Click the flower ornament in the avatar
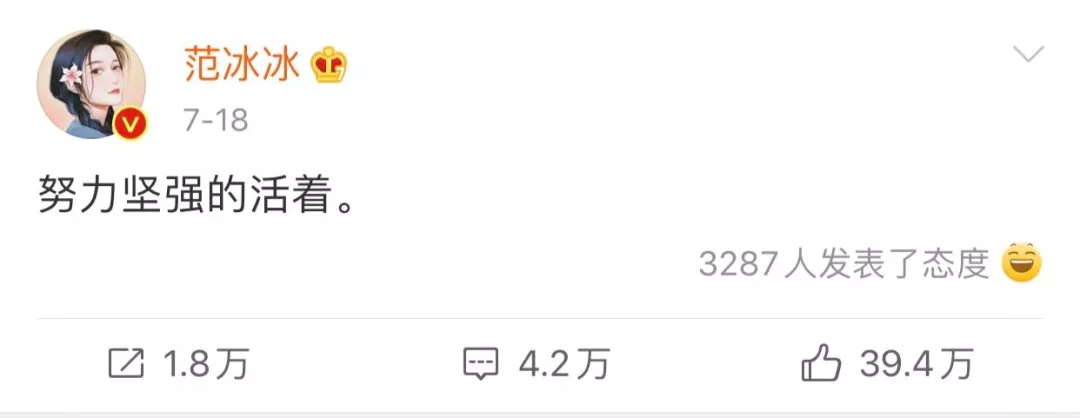This screenshot has height=418, width=1080. (70, 73)
